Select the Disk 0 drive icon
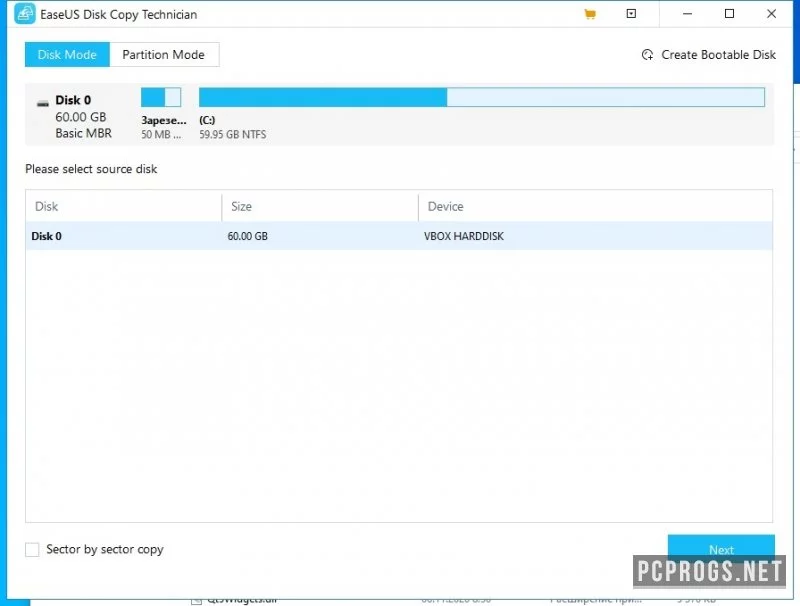Image resolution: width=800 pixels, height=606 pixels. (43, 104)
